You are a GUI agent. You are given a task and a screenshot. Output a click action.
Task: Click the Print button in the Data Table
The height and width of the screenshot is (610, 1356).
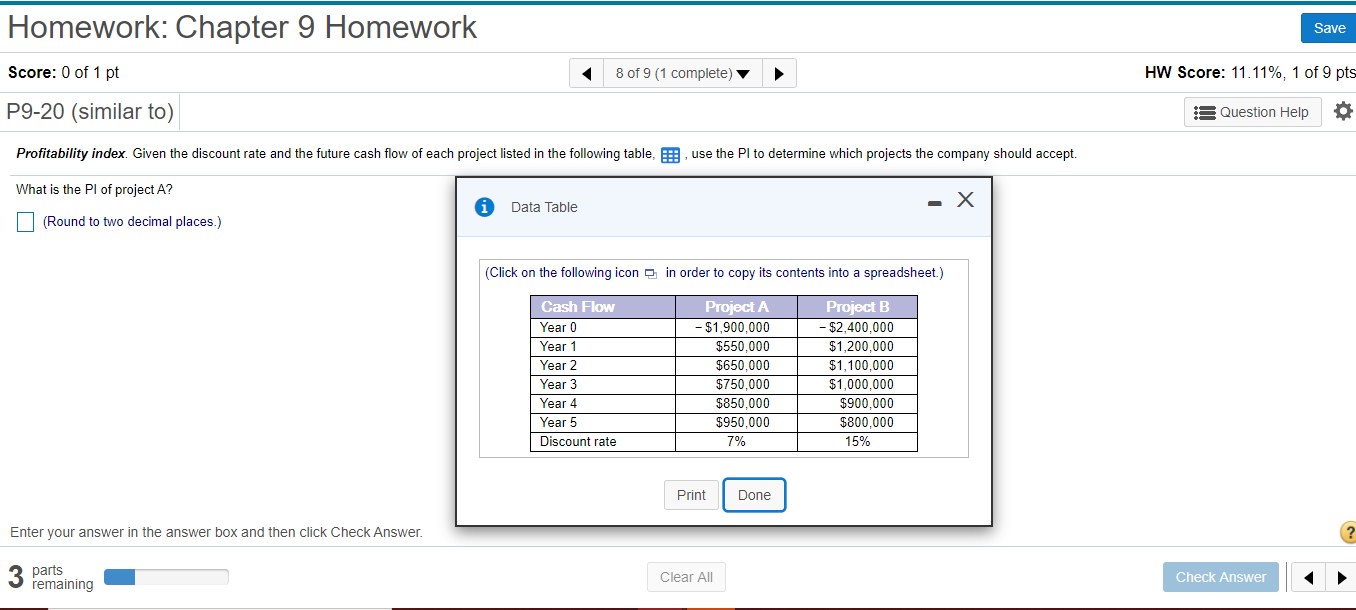click(x=691, y=495)
